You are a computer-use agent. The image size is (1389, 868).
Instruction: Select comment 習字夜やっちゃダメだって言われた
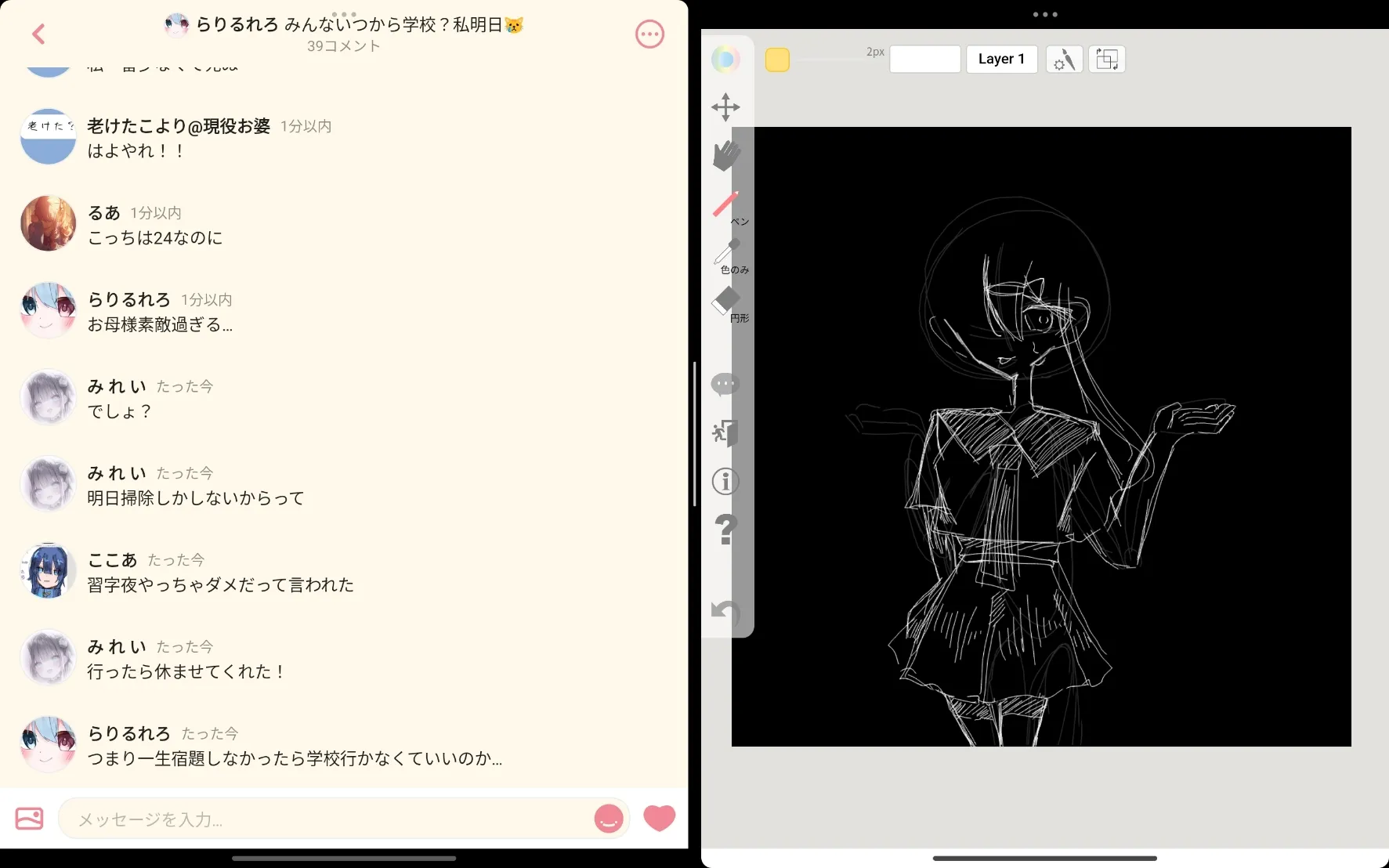click(220, 585)
